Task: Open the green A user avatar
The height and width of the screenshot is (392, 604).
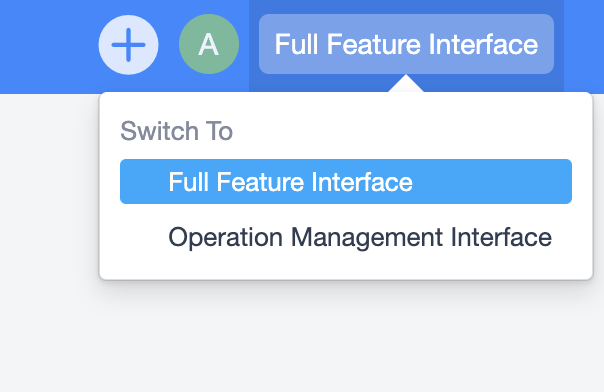Action: (209, 44)
